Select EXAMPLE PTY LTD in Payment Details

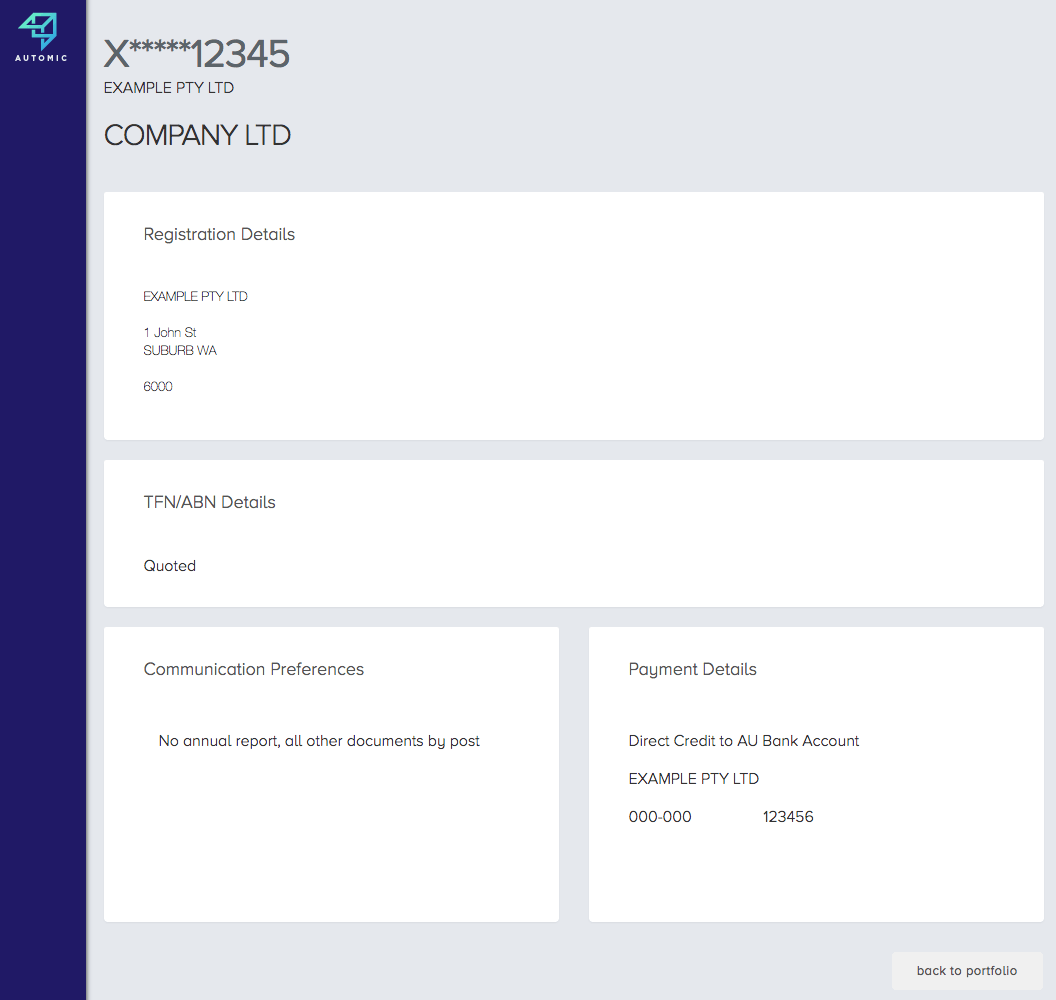click(694, 778)
